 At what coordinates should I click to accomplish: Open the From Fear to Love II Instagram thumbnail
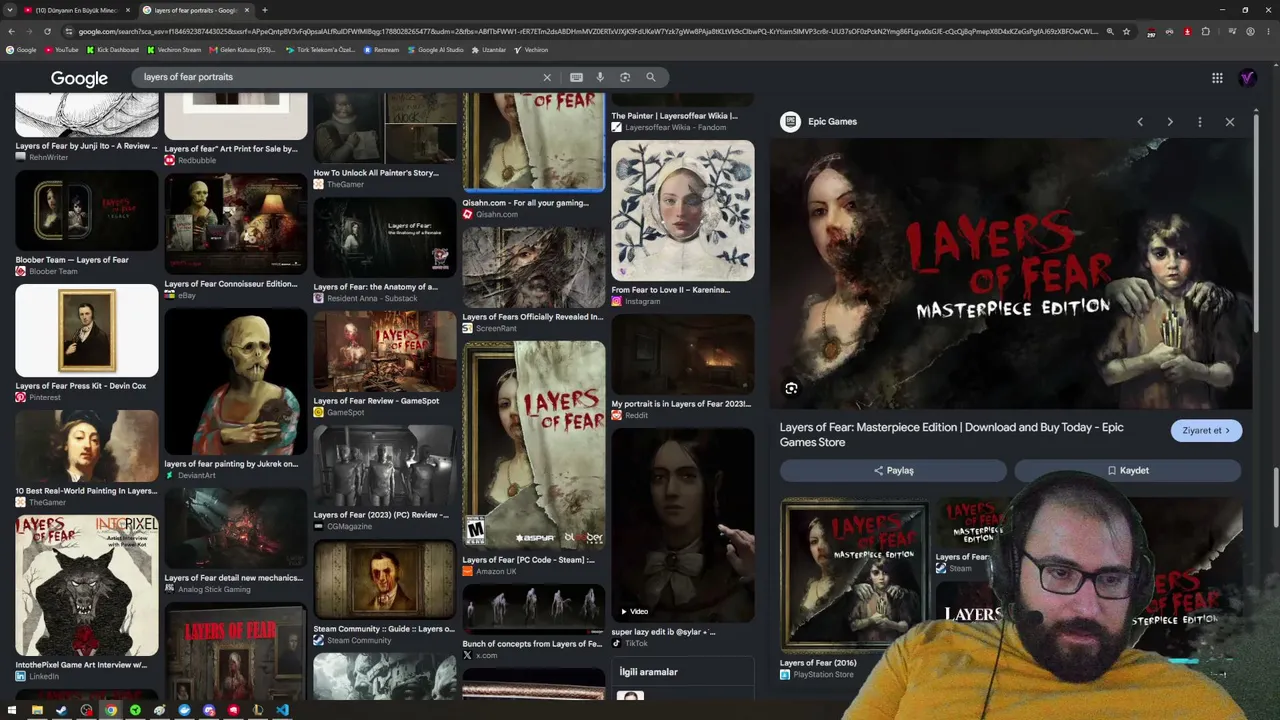683,211
